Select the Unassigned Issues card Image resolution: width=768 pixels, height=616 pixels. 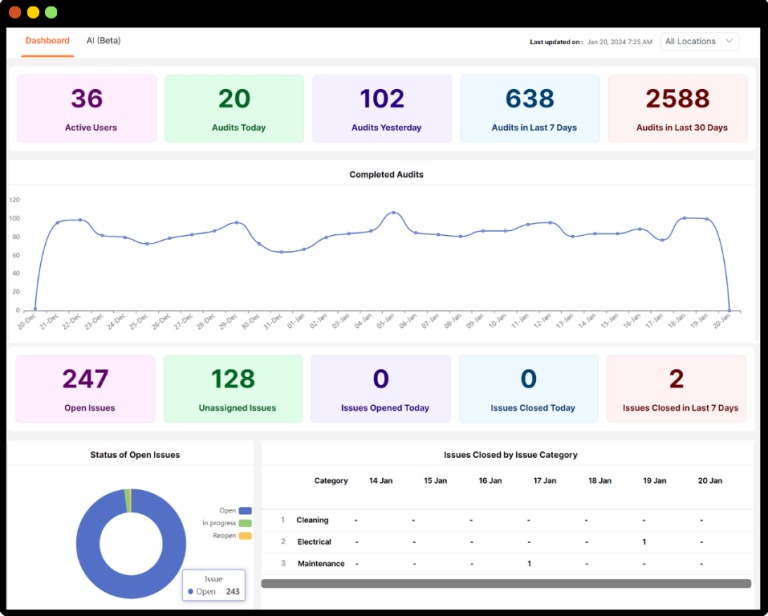[x=233, y=389]
